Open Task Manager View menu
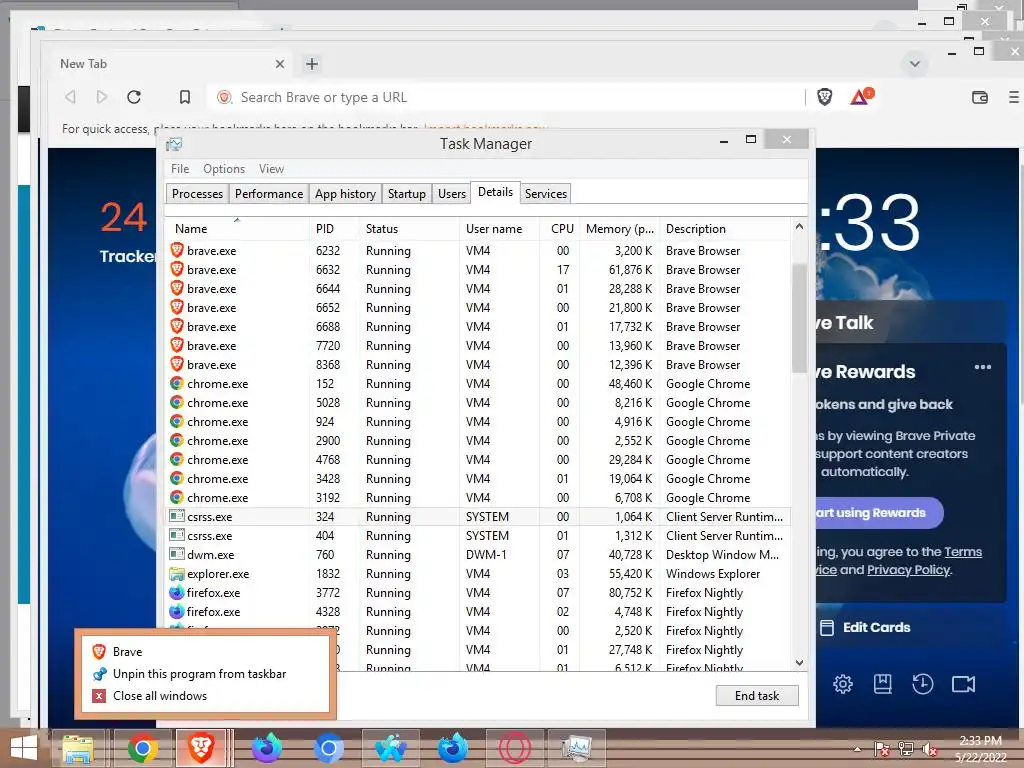Viewport: 1024px width, 768px height. tap(271, 169)
